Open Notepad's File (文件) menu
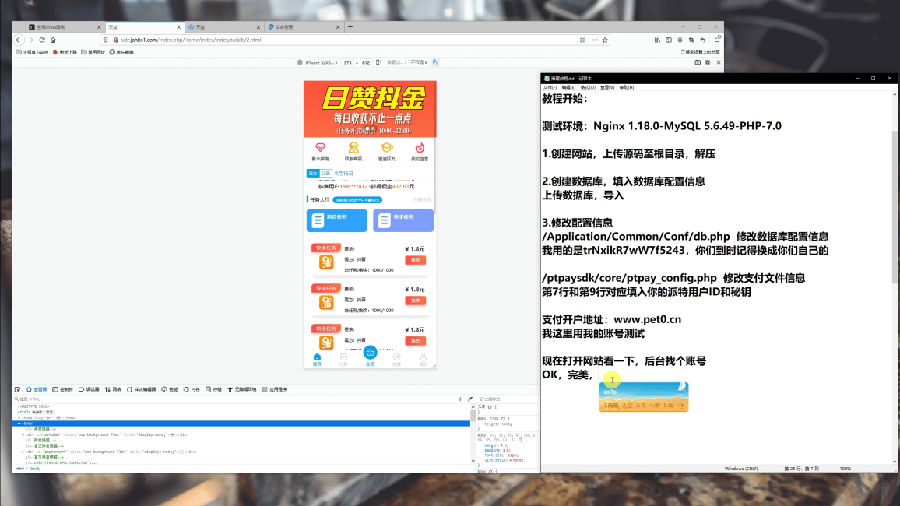The height and width of the screenshot is (506, 900). tap(550, 88)
